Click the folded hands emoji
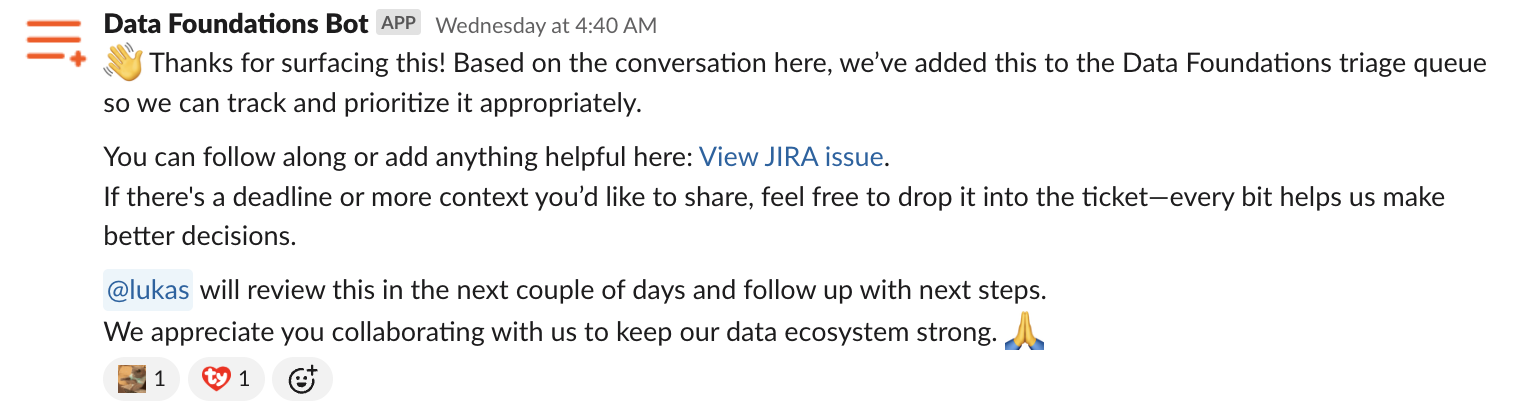 pyautogui.click(x=1026, y=331)
